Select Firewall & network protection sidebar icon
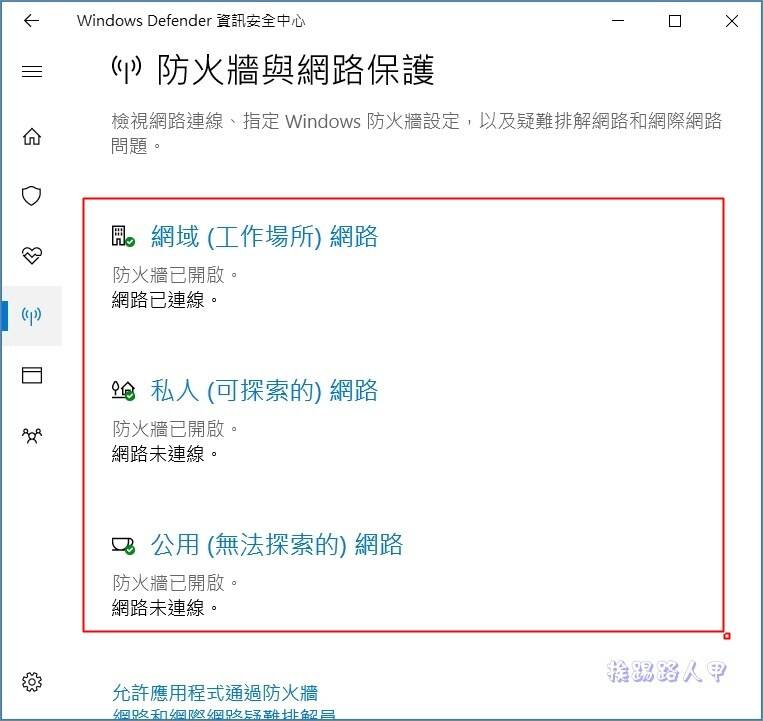The image size is (763, 721). pos(32,315)
